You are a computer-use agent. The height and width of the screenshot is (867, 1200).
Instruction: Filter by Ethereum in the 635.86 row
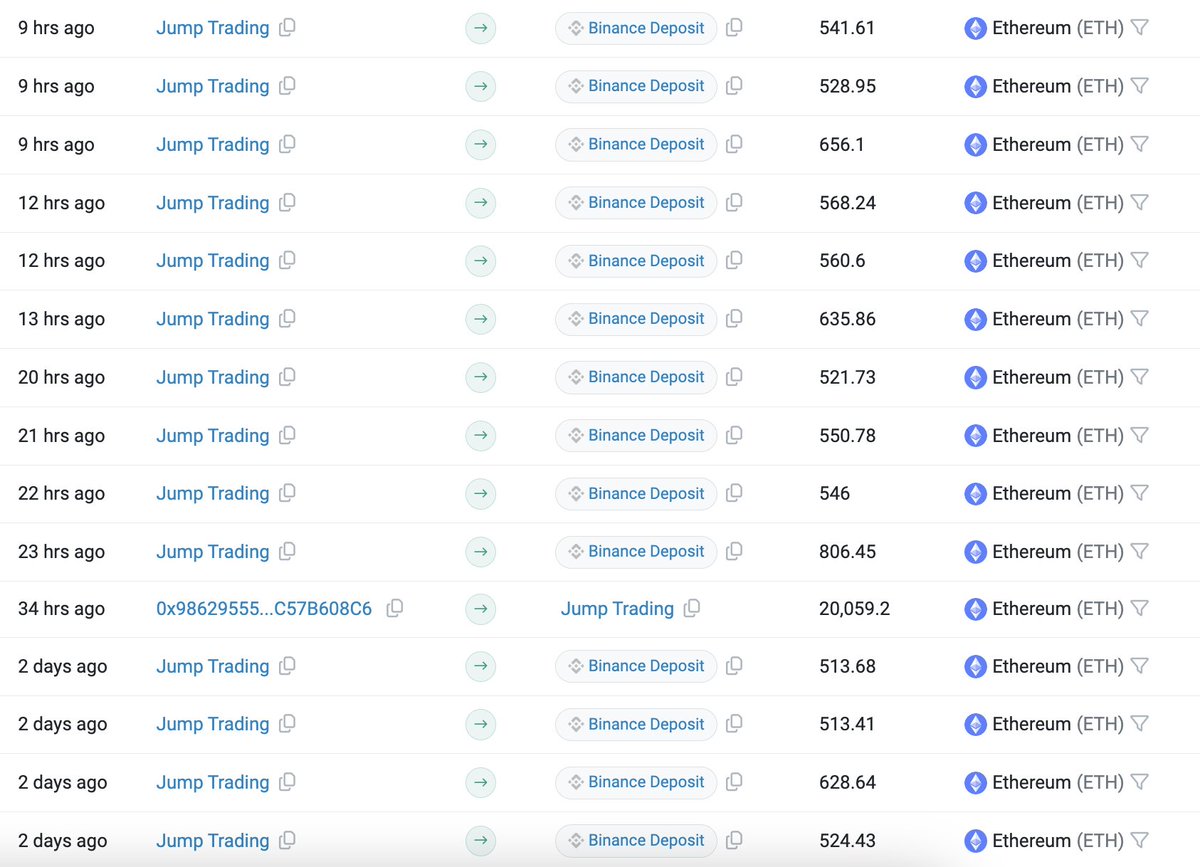(1139, 319)
